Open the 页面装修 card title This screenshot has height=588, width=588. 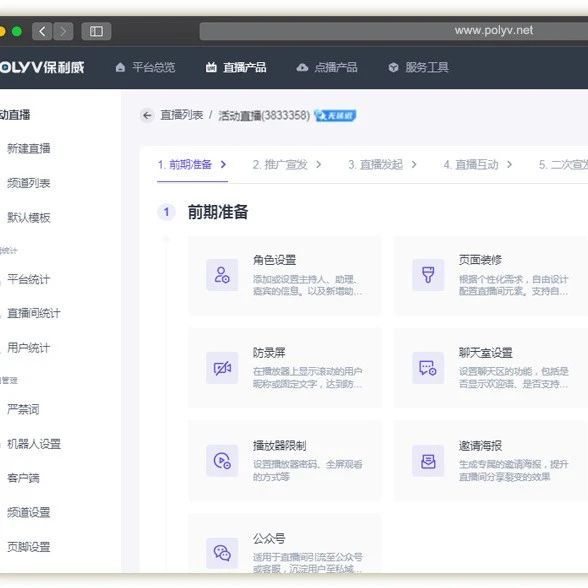coord(480,260)
